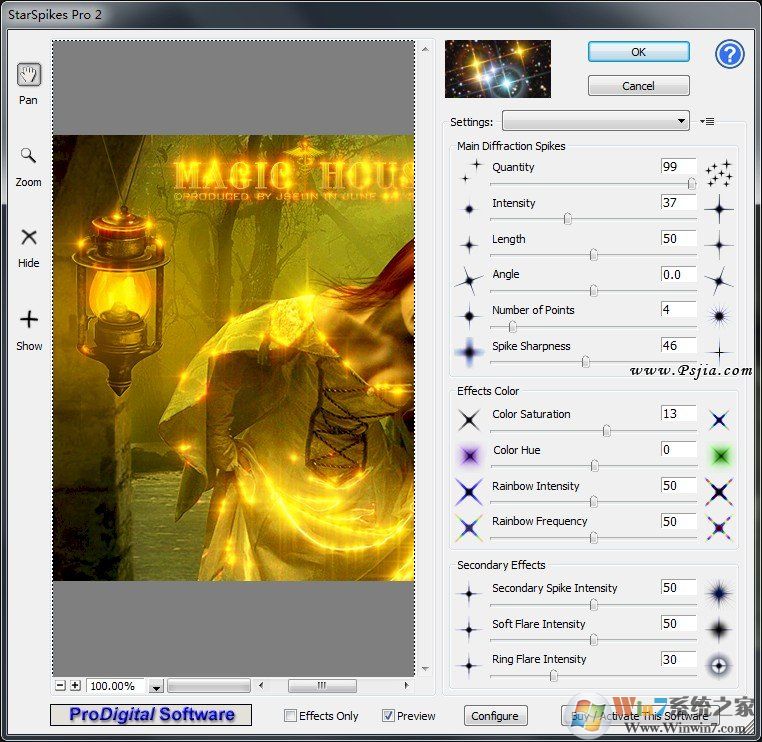Viewport: 762px width, 742px height.
Task: Click the maximum Quantity stars icon
Action: click(718, 173)
